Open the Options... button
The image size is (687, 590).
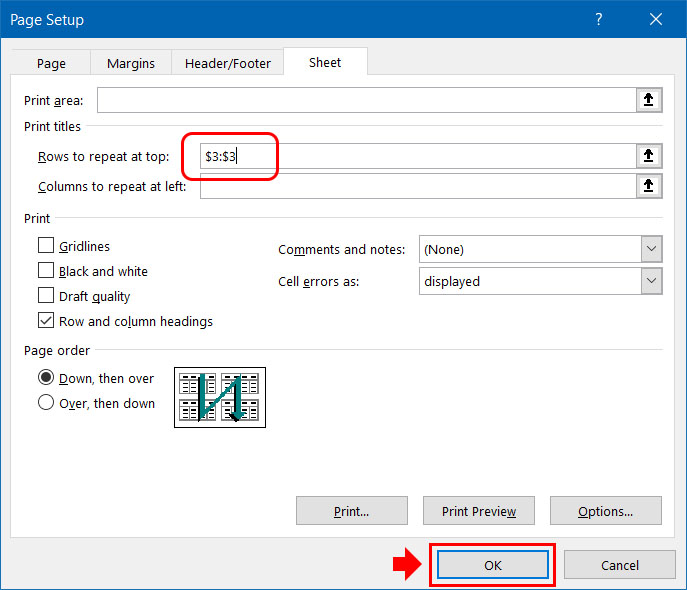click(605, 511)
